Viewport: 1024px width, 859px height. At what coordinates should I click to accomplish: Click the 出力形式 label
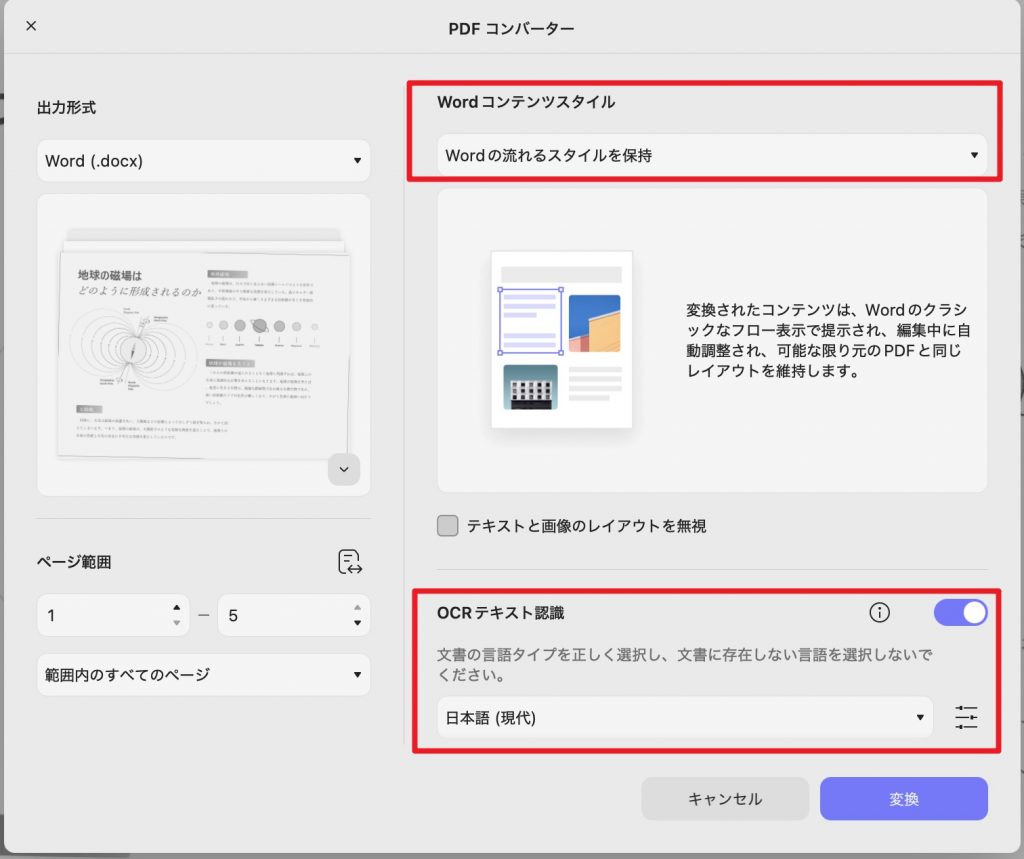pos(67,107)
